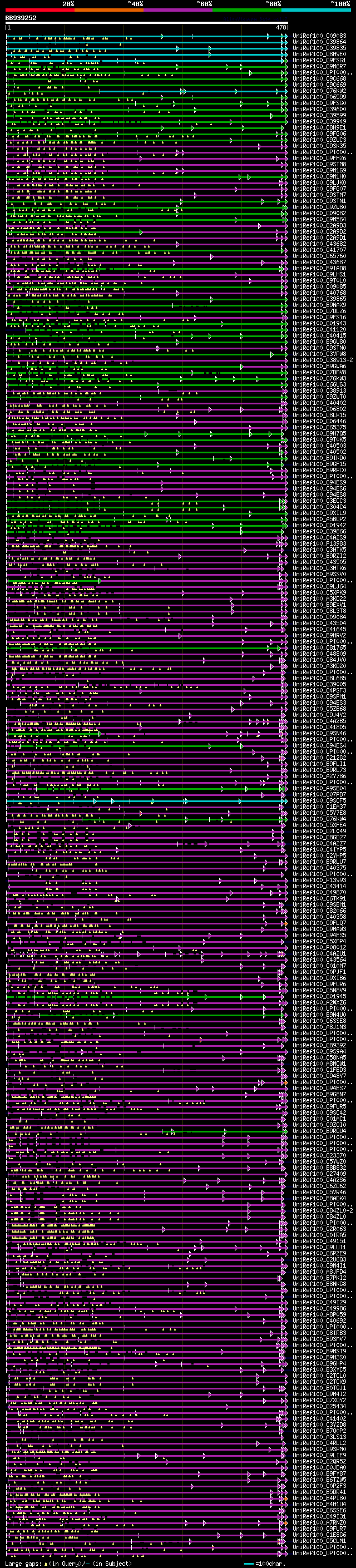Image resolution: width=356 pixels, height=1568 pixels.
Task: Click the green ~80% identity legend bar
Action: pos(247,11)
